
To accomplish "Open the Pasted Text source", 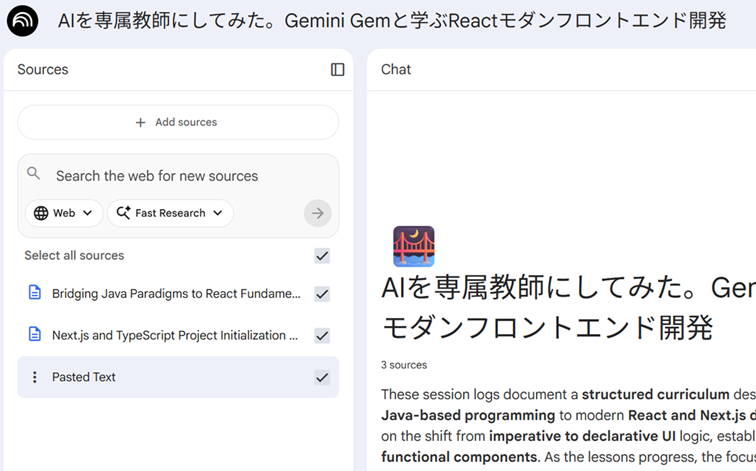I will tap(84, 377).
